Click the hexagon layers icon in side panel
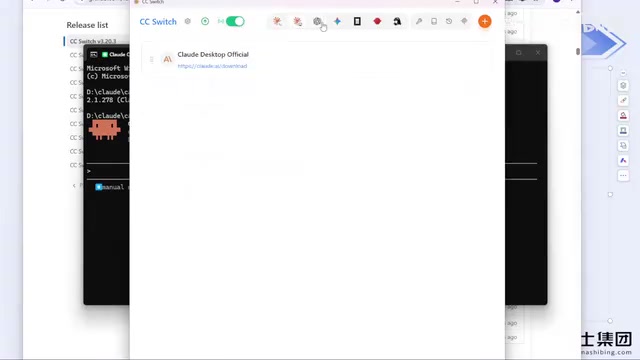The width and height of the screenshot is (640, 360). point(623,85)
